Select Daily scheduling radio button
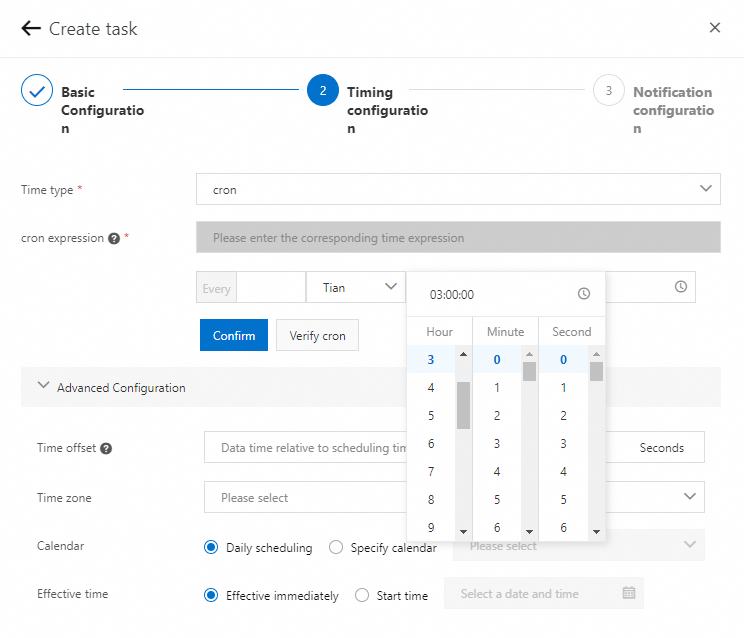 click(x=211, y=547)
